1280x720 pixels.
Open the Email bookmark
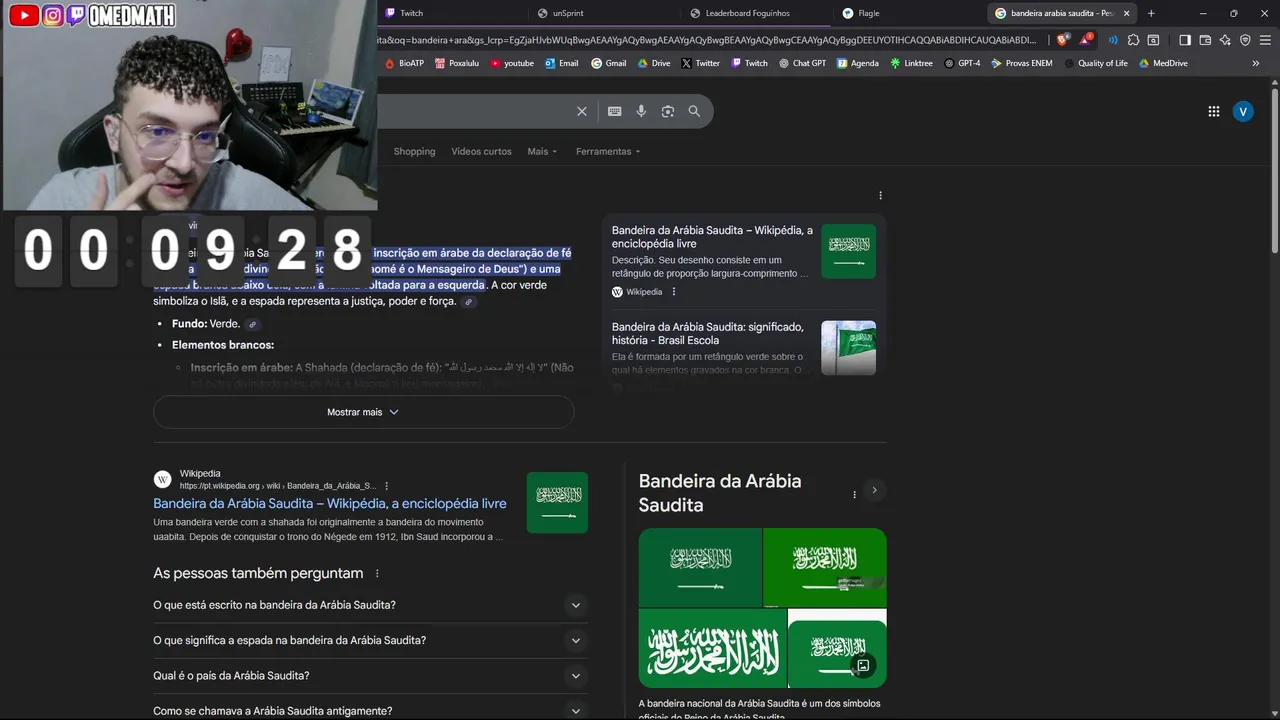click(x=561, y=63)
